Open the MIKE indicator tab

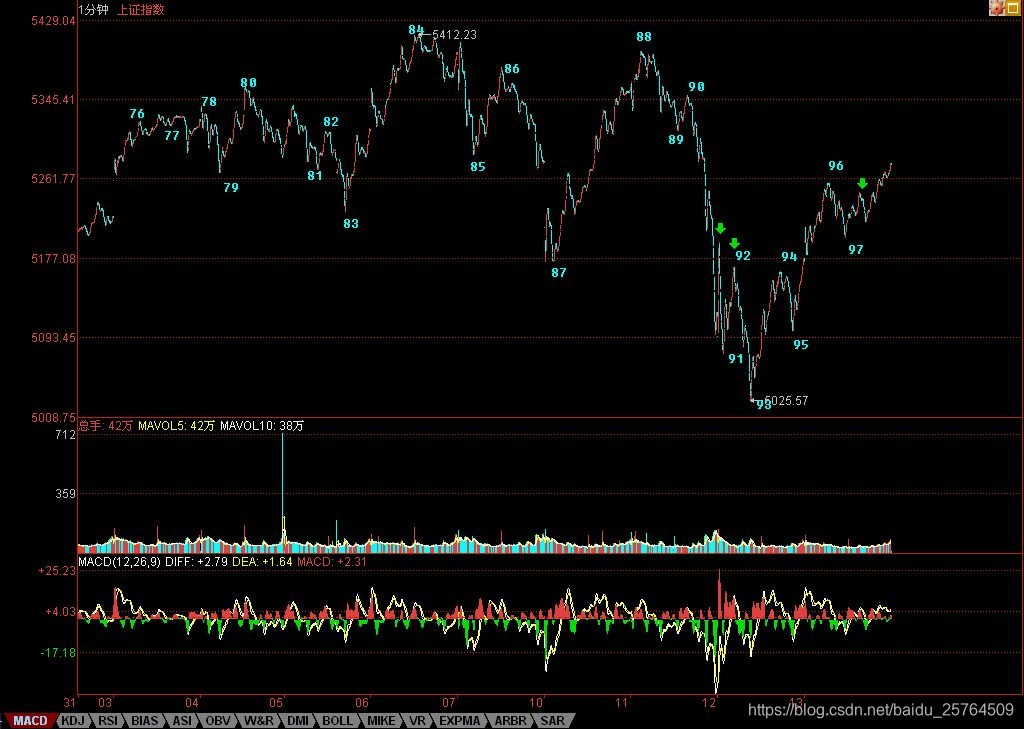tap(381, 721)
